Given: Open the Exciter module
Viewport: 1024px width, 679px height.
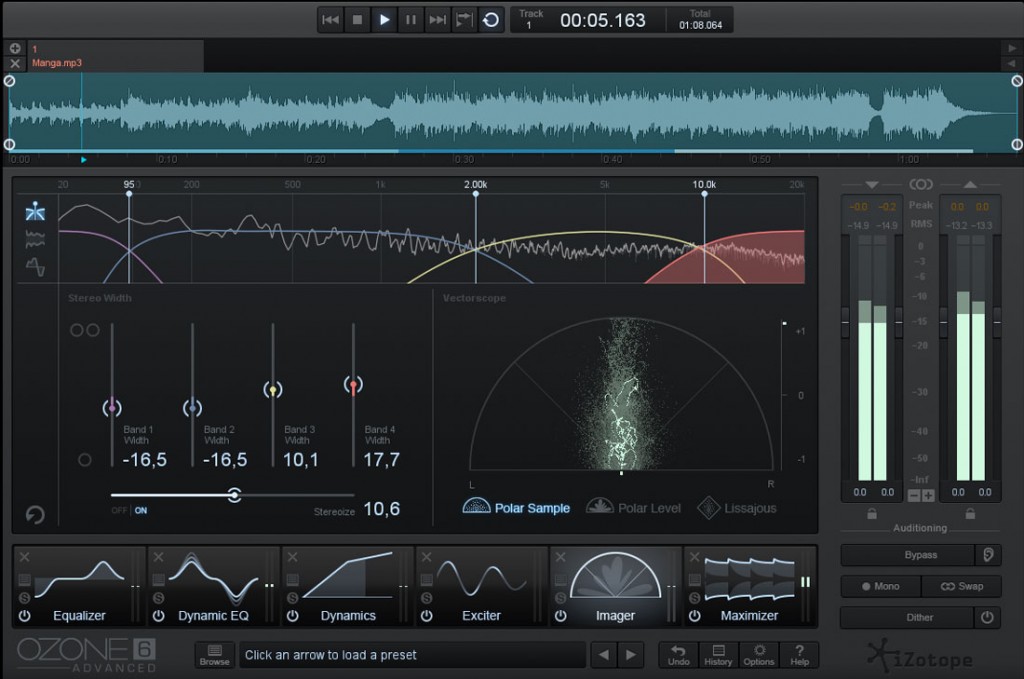Looking at the screenshot, I should (x=481, y=586).
